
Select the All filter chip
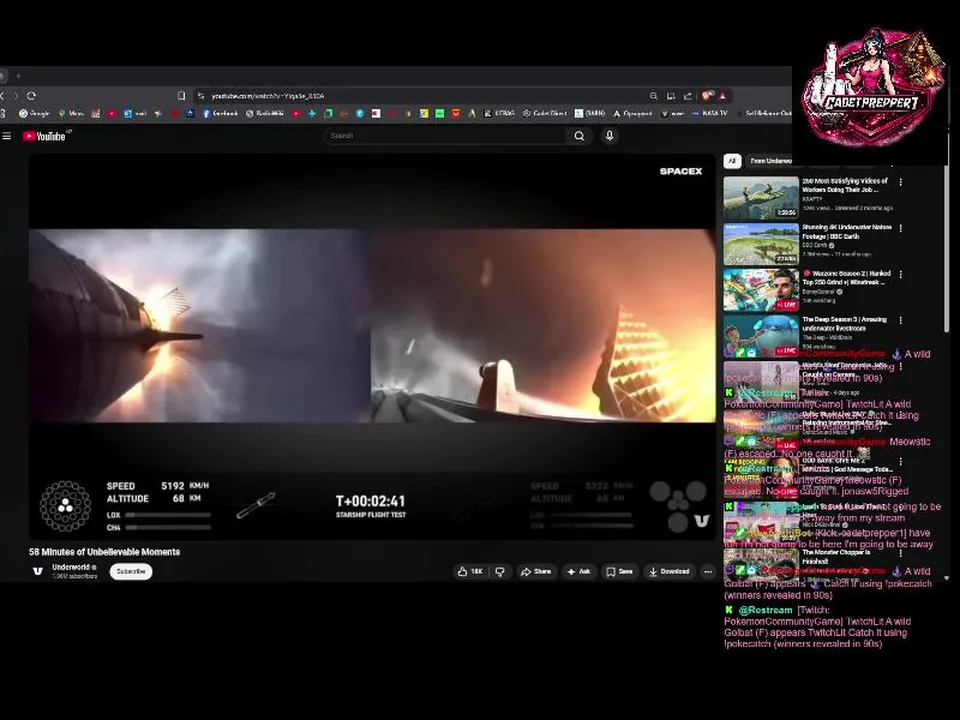(x=732, y=160)
